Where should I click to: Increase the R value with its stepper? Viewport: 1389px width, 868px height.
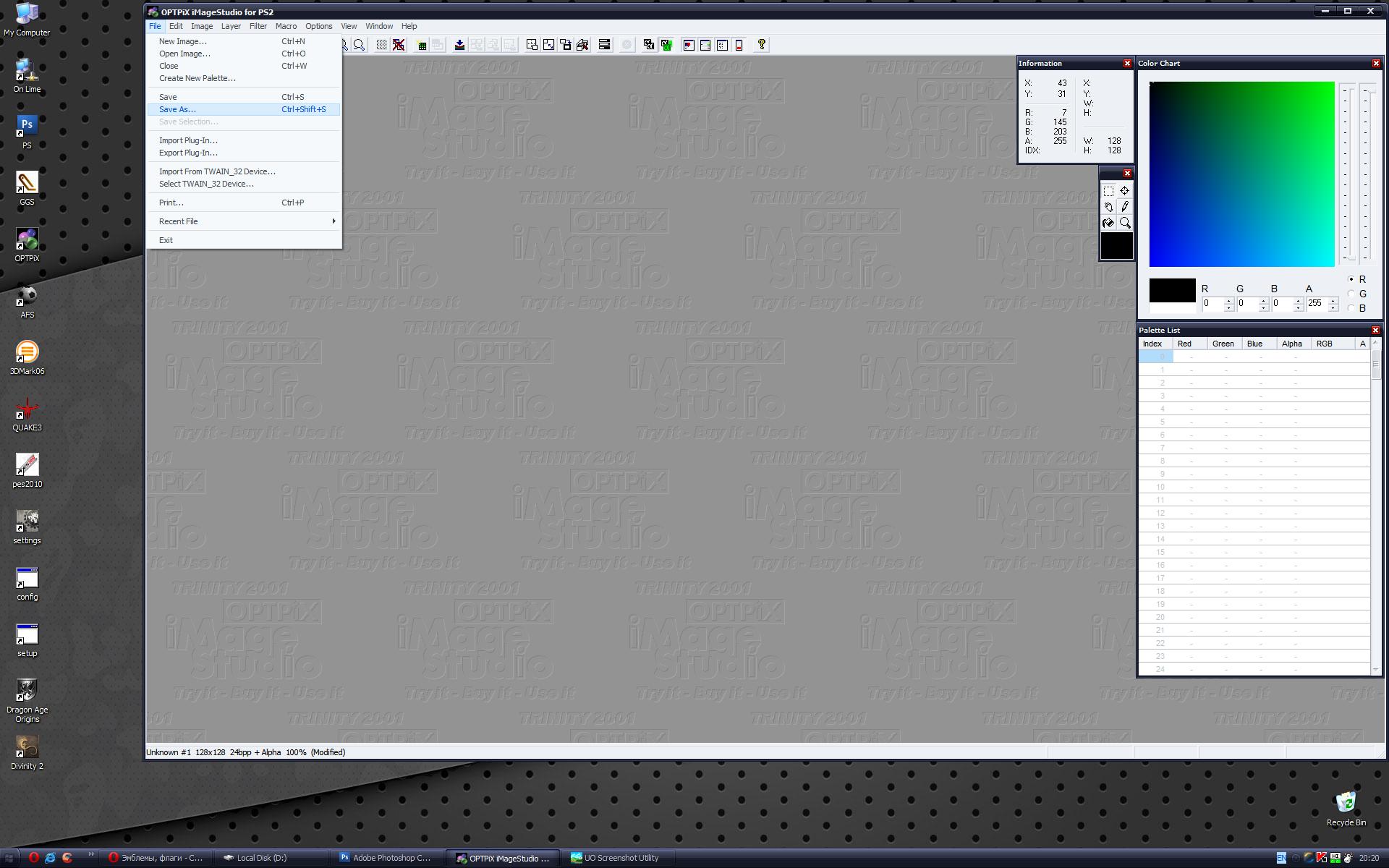(x=1228, y=300)
